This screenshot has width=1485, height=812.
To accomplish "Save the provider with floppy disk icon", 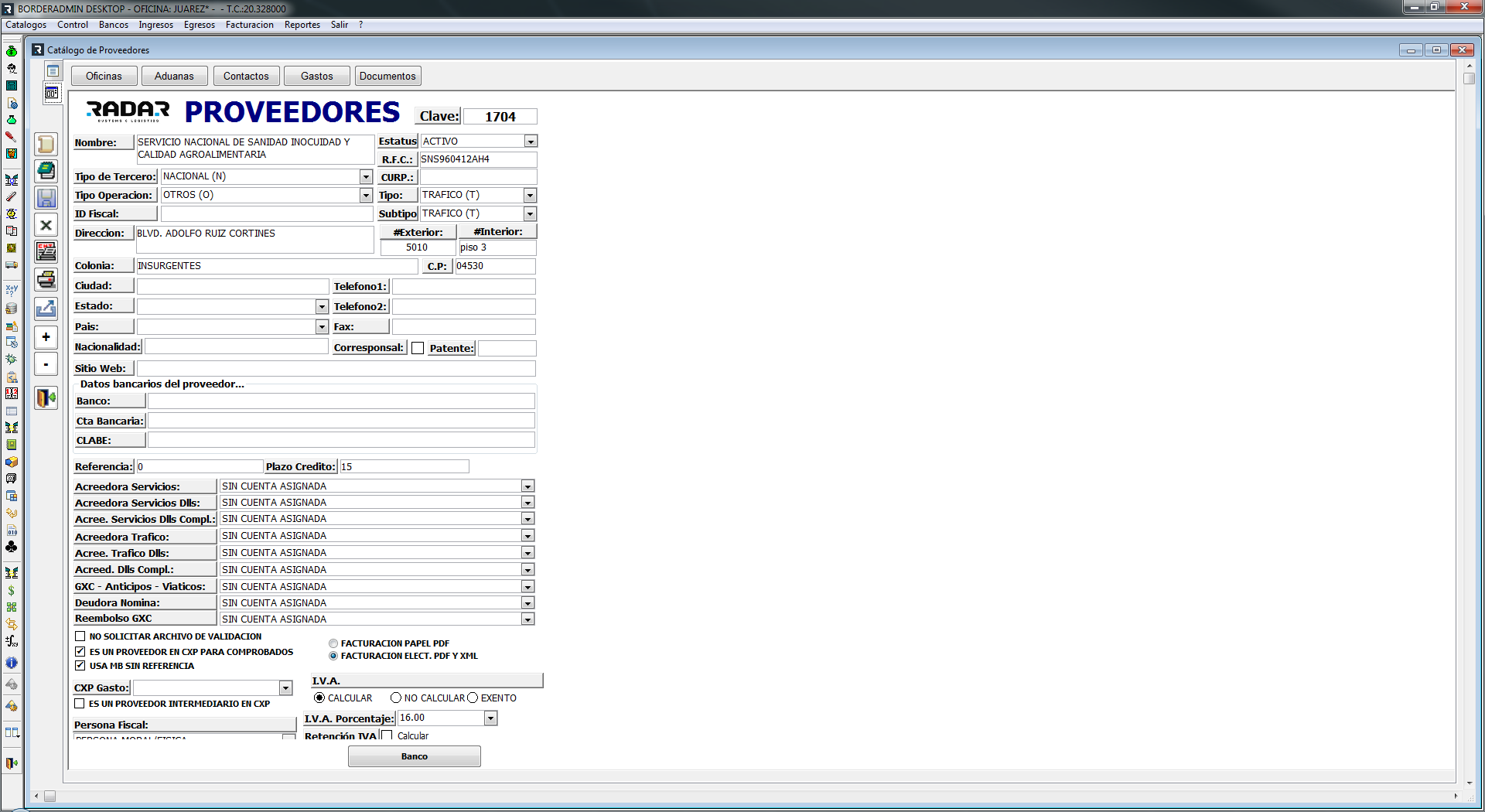I will coord(46,198).
